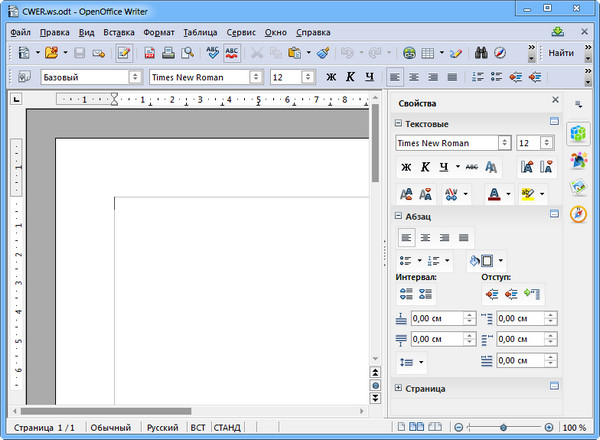600x440 pixels.
Task: Click the Найти button
Action: [x=561, y=52]
